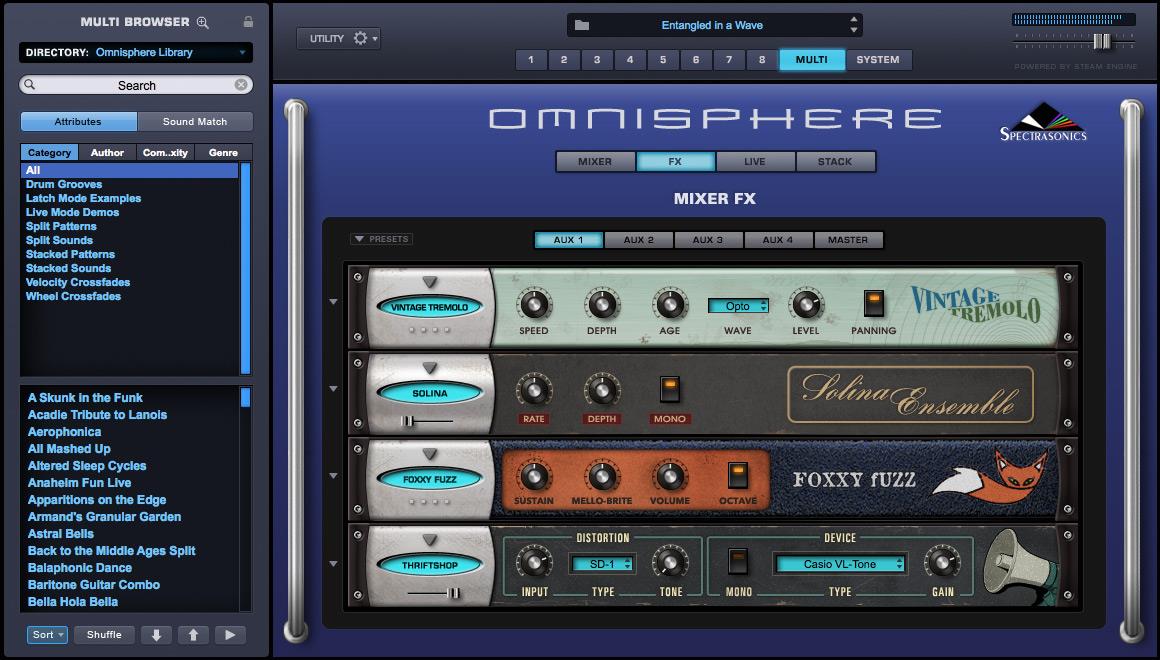Change the Casio VL-Tone device type

(x=840, y=562)
